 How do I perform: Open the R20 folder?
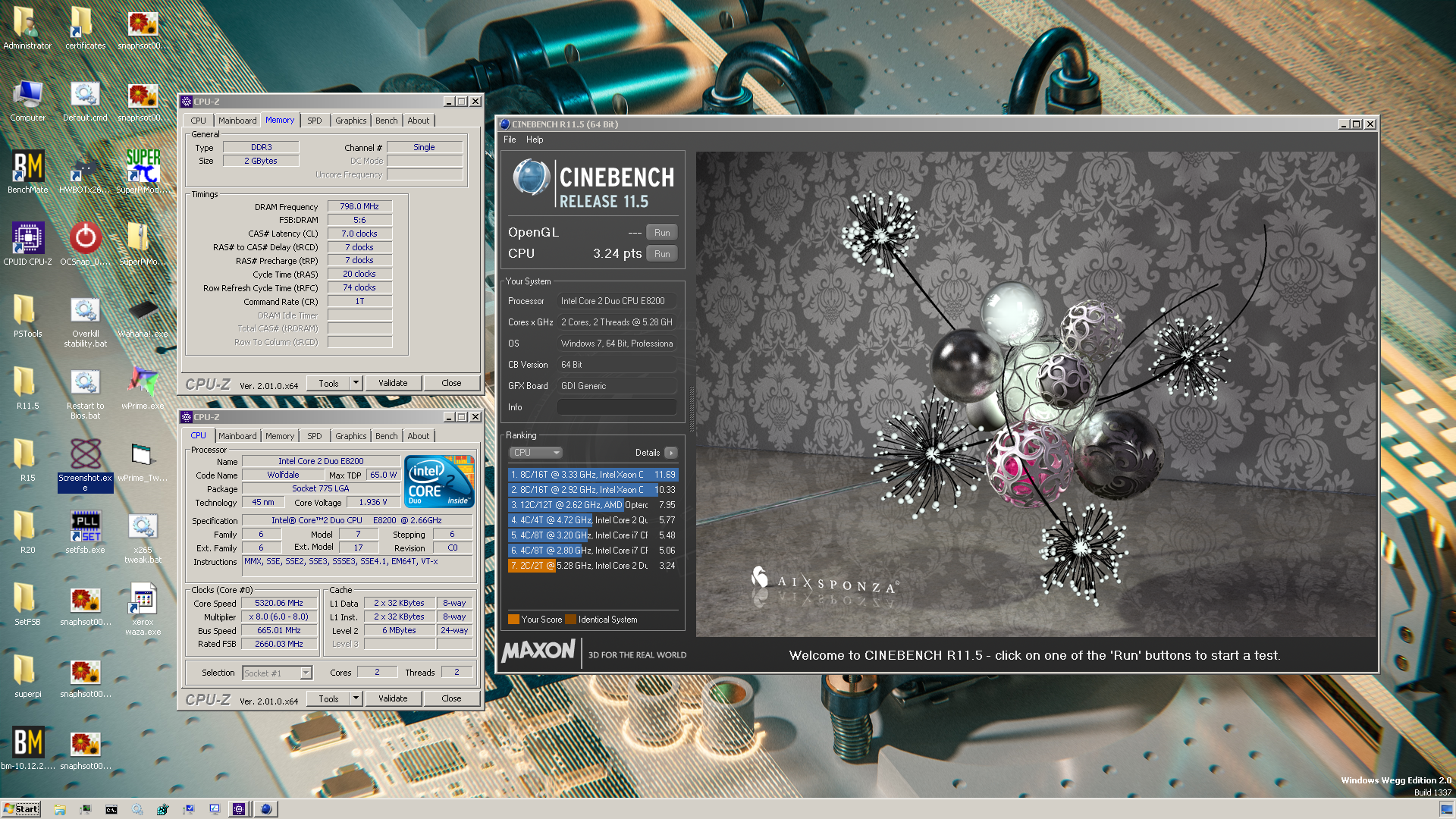click(27, 532)
